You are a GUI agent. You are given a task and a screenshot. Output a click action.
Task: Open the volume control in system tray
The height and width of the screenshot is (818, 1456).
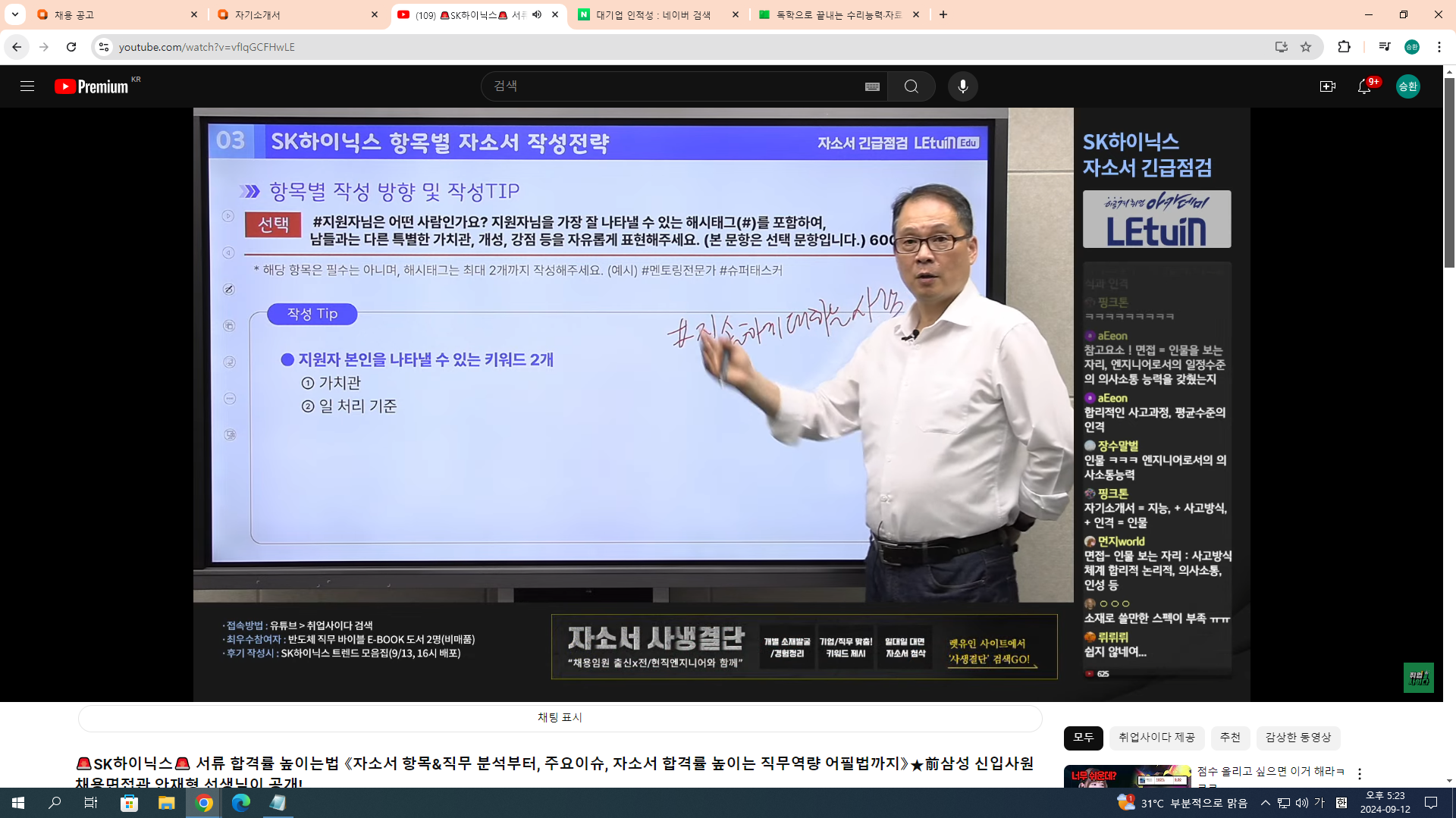click(1301, 803)
